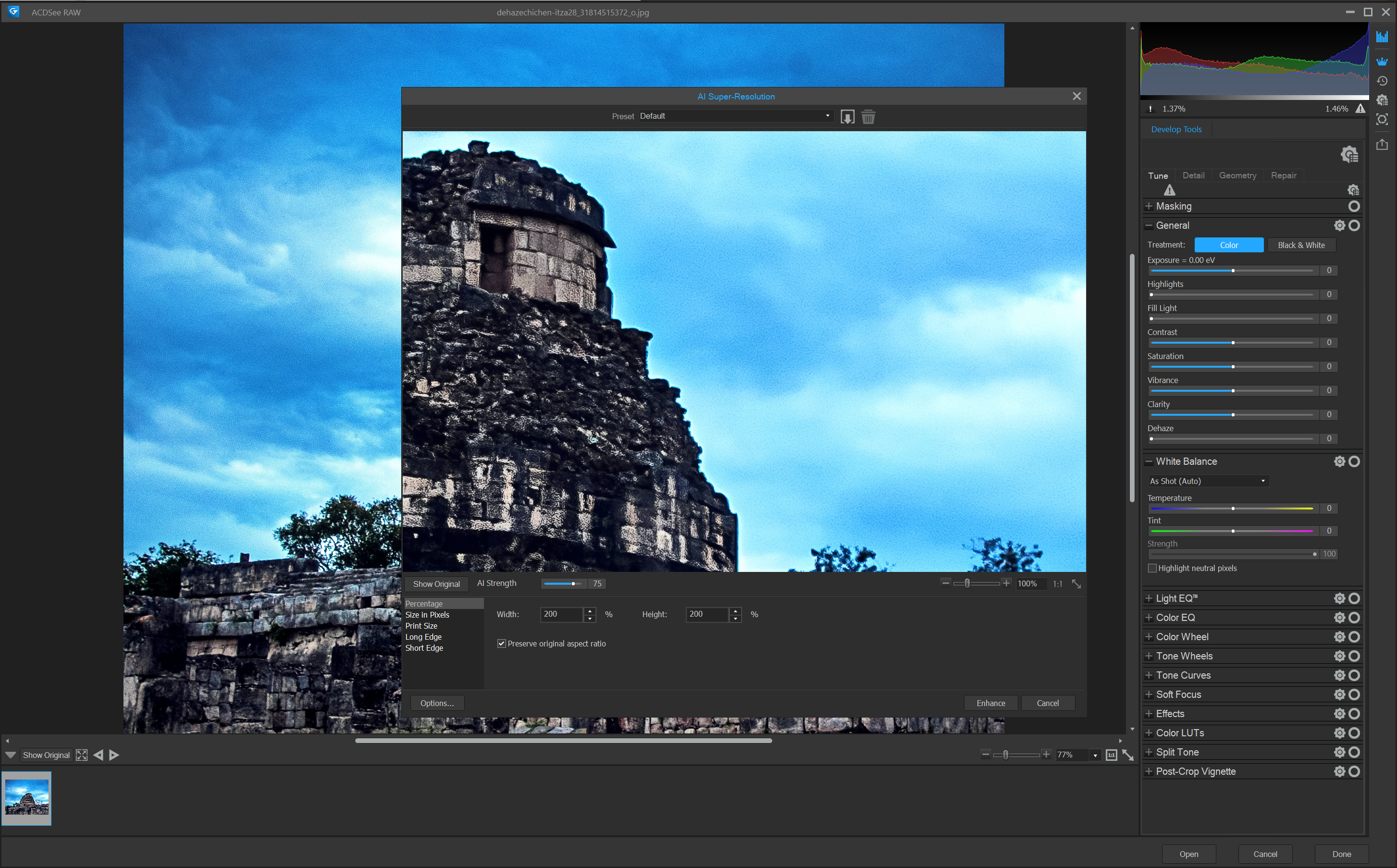Click the snapshot aperture icon in sidebar
The height and width of the screenshot is (868, 1397).
pyautogui.click(x=1383, y=119)
